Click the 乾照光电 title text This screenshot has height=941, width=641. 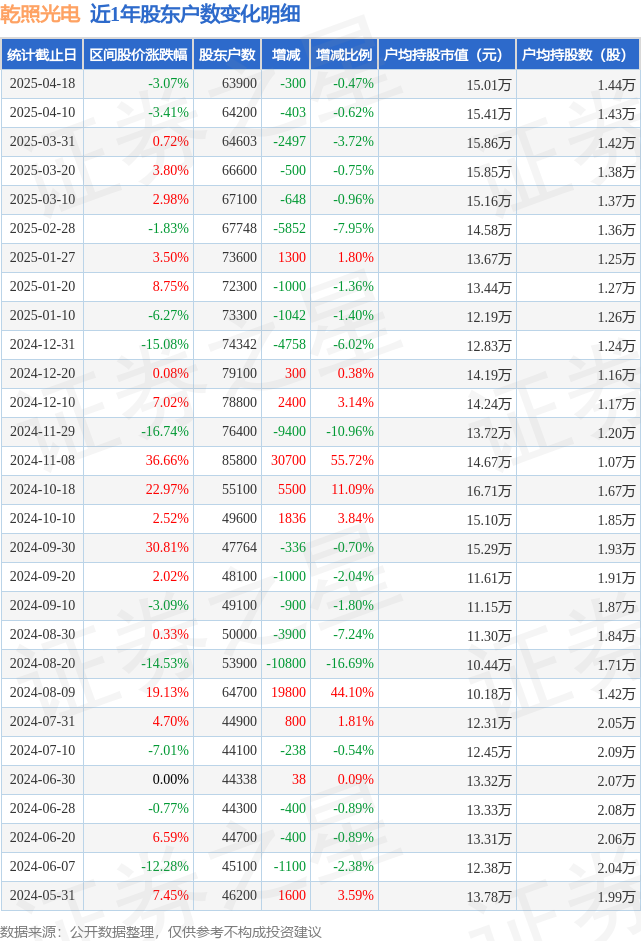pyautogui.click(x=40, y=14)
